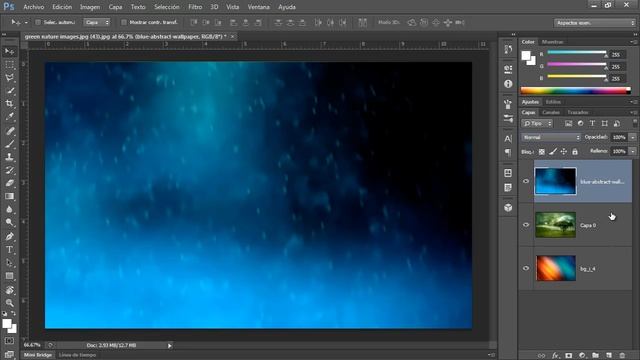Image resolution: width=640 pixels, height=360 pixels.
Task: Filter layers by type layers icon
Action: click(592, 123)
